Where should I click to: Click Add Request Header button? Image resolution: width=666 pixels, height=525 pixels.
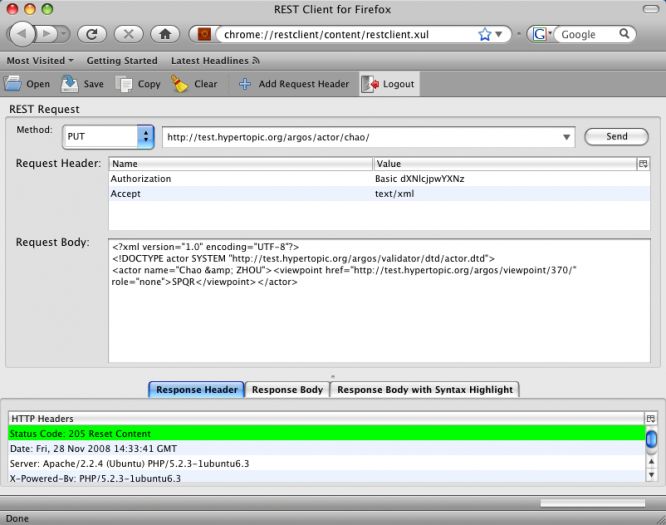point(294,84)
